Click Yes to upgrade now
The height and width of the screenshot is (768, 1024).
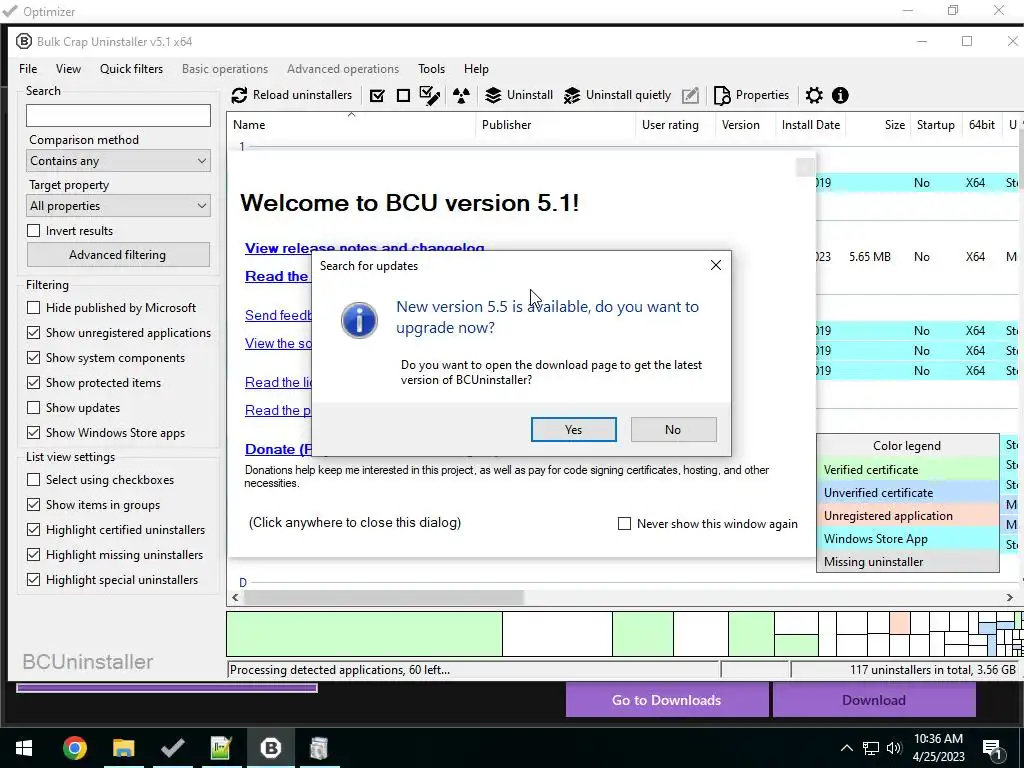pos(573,430)
